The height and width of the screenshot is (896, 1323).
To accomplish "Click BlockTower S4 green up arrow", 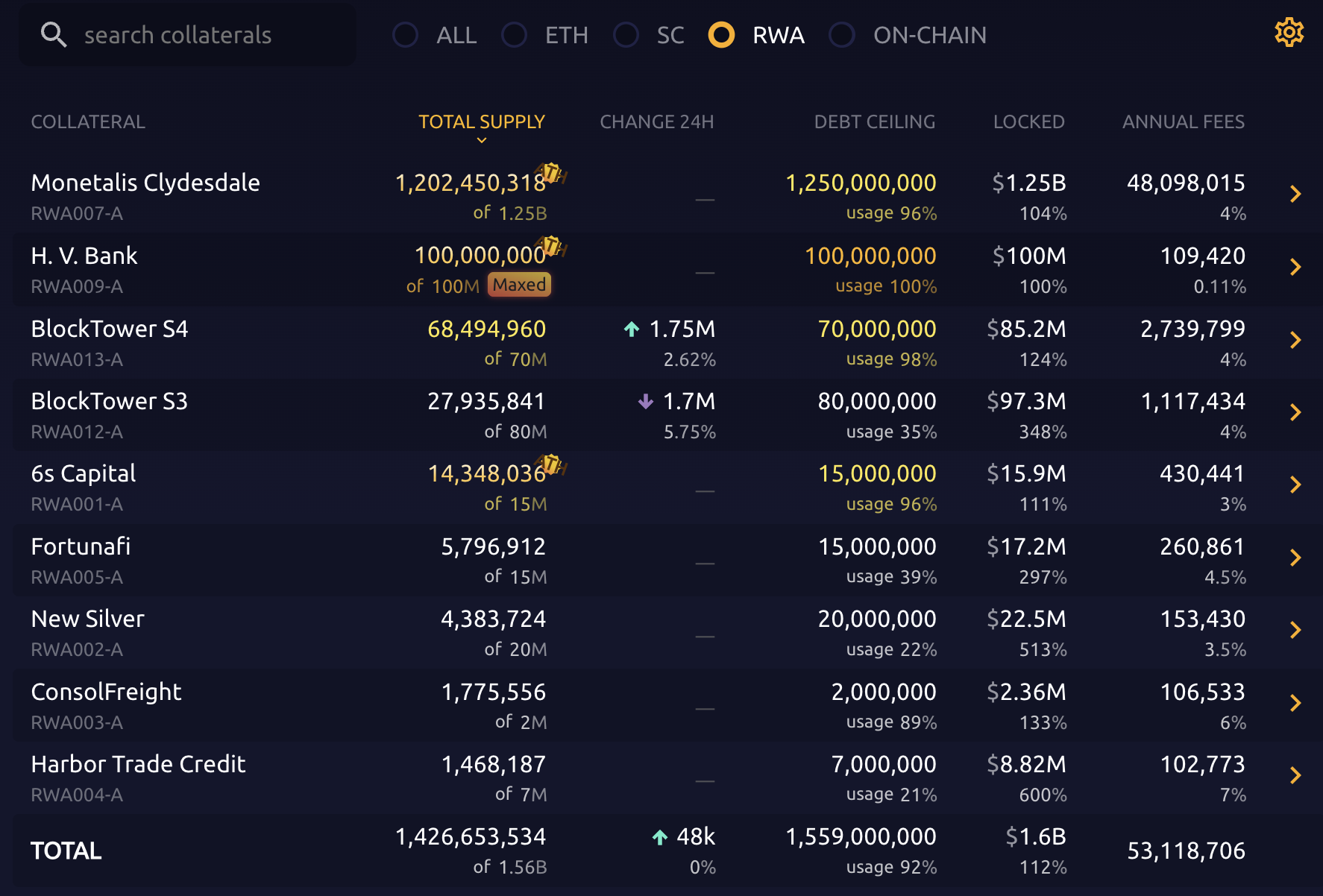I will (x=632, y=329).
